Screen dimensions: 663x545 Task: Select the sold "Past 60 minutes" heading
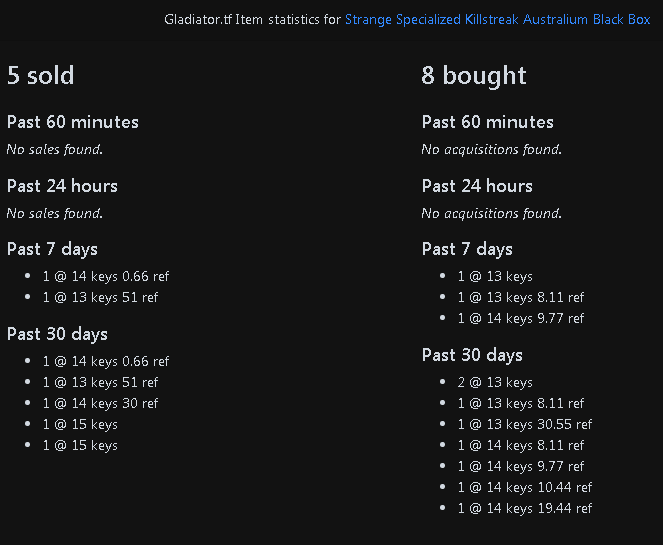[73, 122]
